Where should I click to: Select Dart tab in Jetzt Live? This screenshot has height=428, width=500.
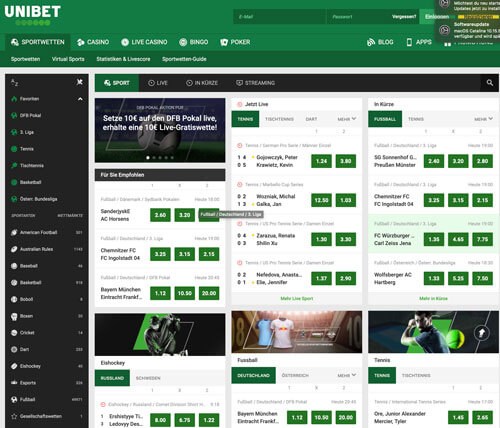[x=311, y=119]
